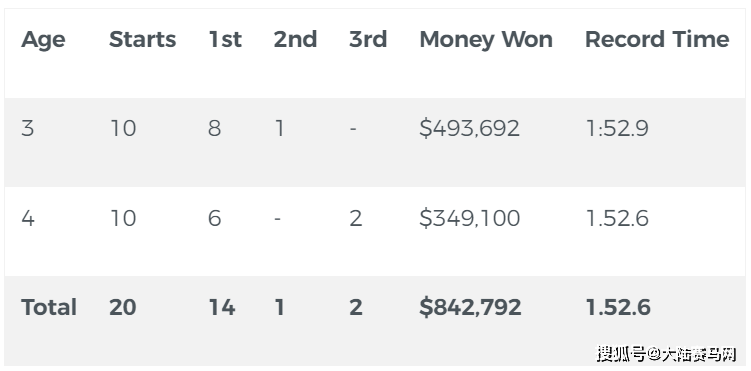Click the 1:52.9 record time

pos(617,128)
